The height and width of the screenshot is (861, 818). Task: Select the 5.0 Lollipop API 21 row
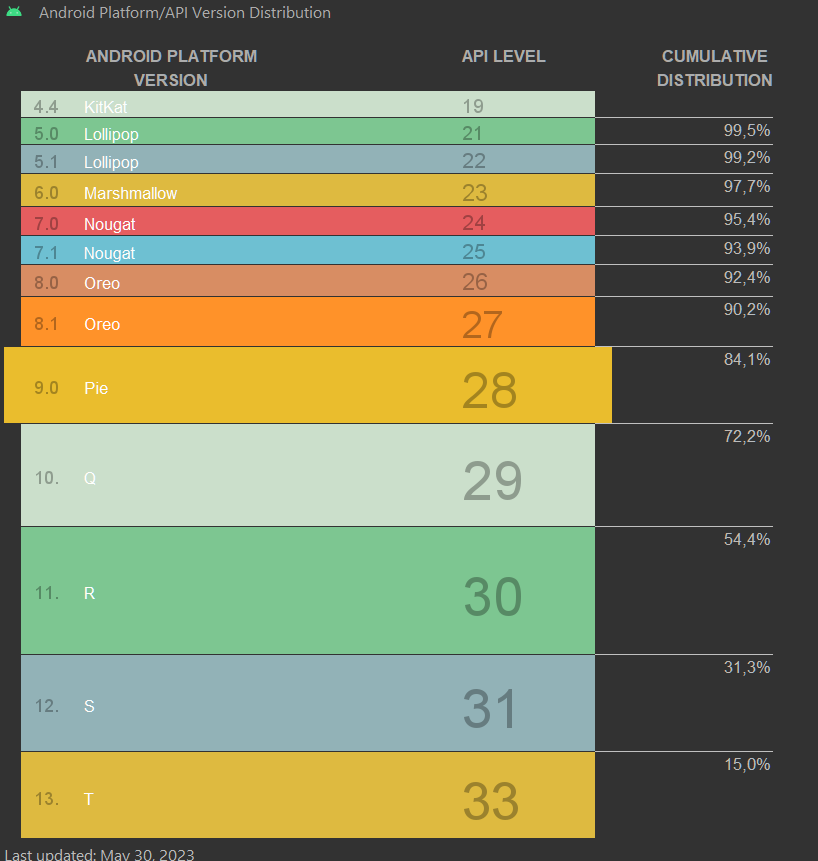(307, 132)
